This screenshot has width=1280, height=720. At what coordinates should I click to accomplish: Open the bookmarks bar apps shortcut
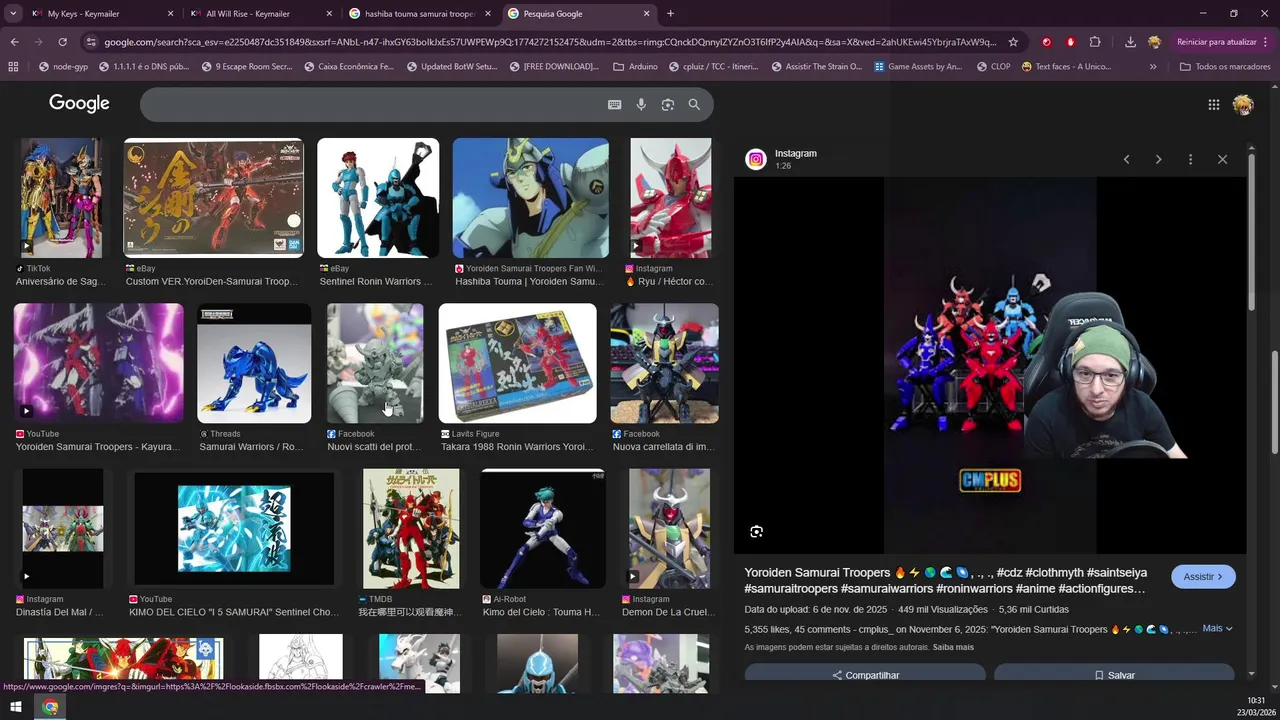[x=13, y=66]
